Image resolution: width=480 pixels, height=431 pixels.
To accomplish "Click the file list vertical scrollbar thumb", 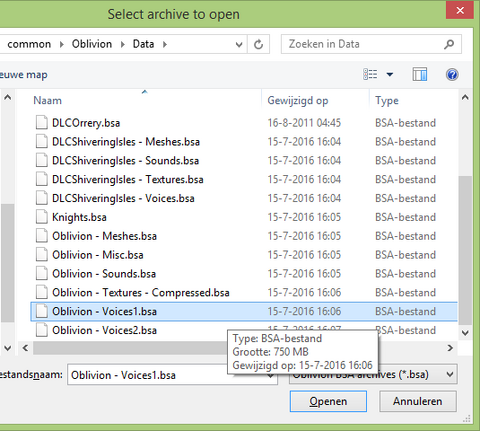I will pyautogui.click(x=465, y=250).
